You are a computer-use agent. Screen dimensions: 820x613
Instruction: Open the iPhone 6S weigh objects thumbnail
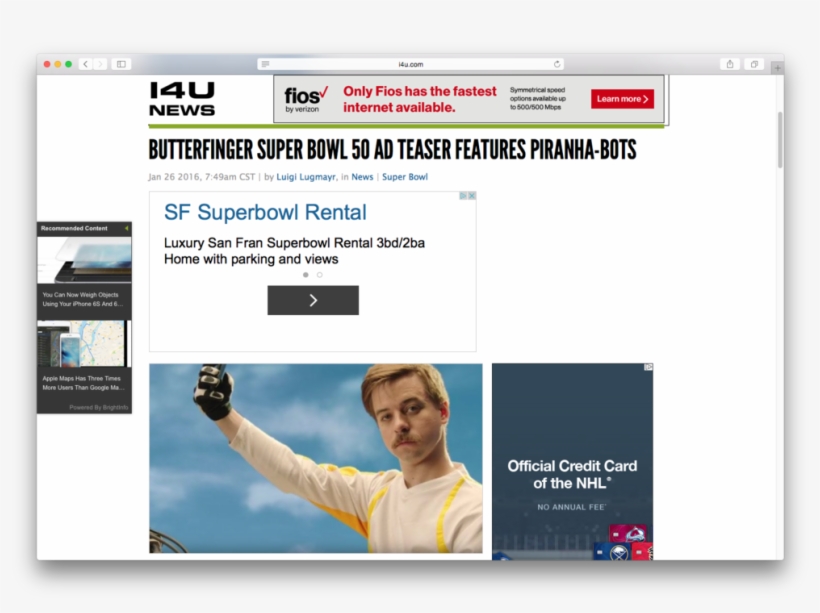(84, 260)
